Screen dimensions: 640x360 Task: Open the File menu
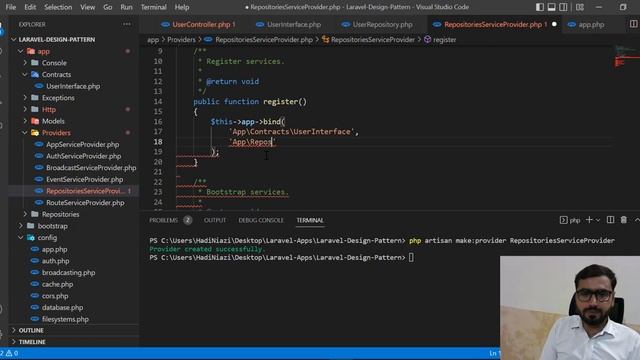tap(11, 7)
